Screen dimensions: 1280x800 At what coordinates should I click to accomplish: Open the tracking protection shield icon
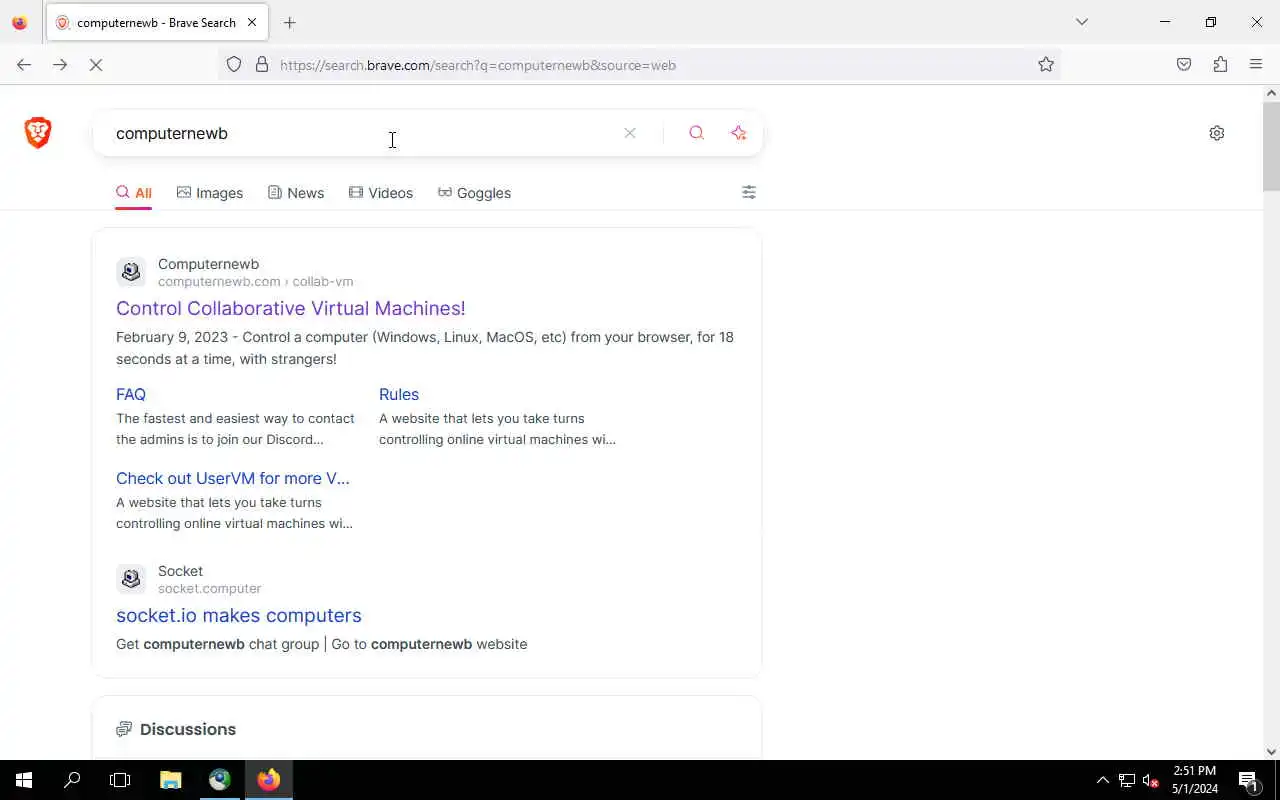click(x=234, y=65)
